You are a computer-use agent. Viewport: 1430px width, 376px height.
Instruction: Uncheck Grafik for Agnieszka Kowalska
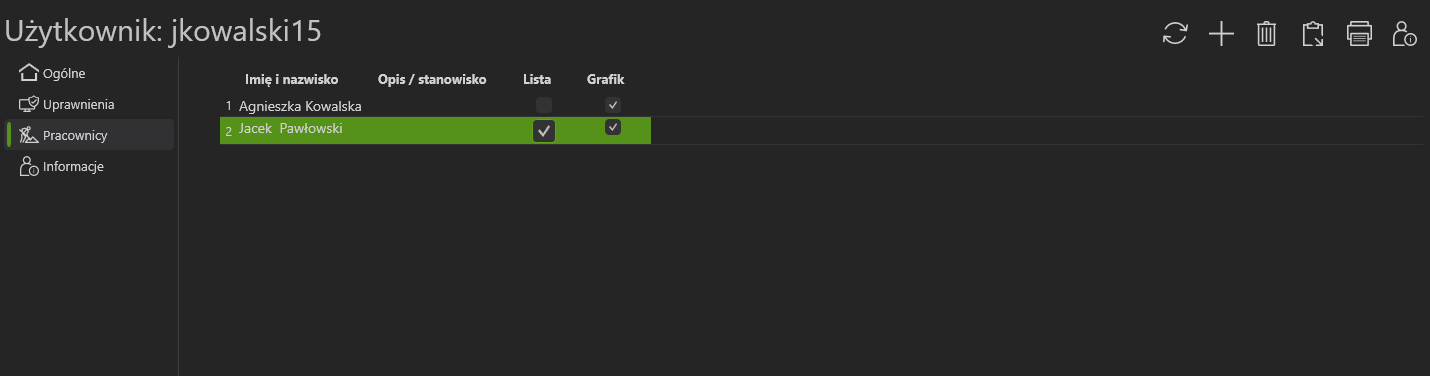[613, 105]
